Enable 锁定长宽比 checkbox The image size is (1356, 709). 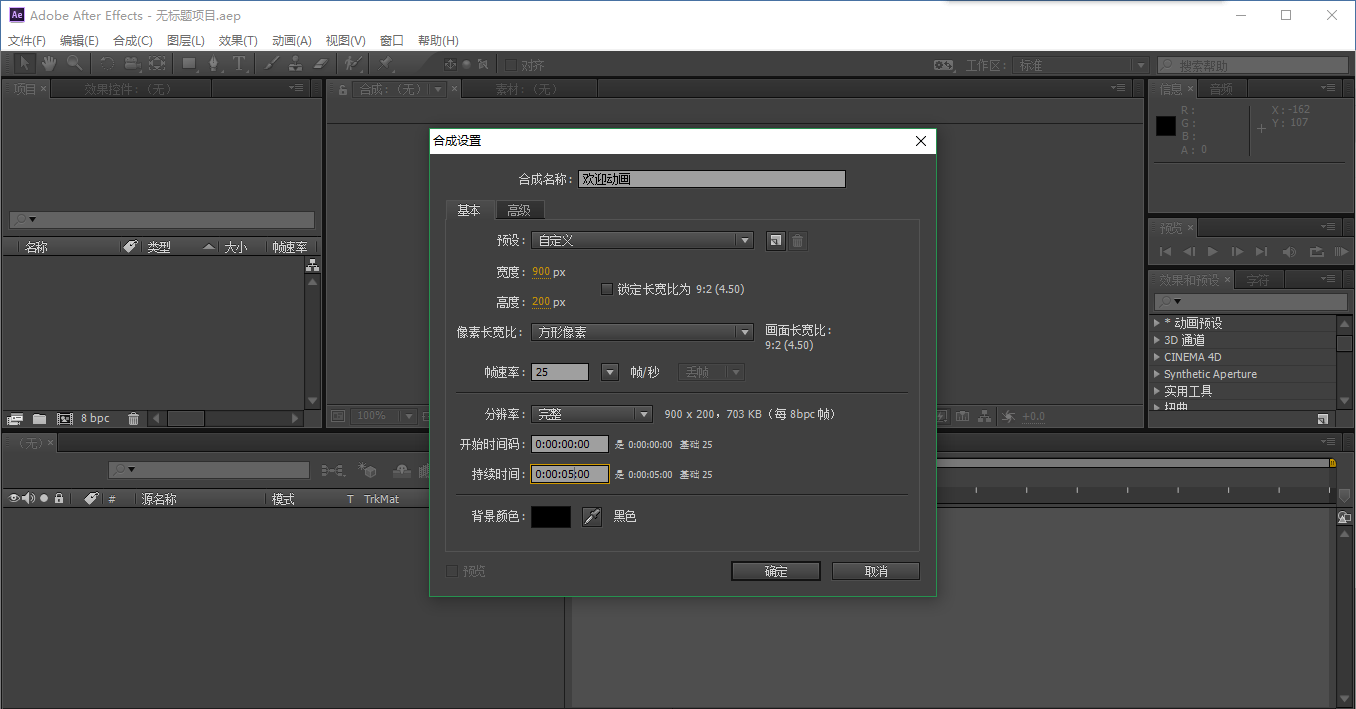[607, 289]
